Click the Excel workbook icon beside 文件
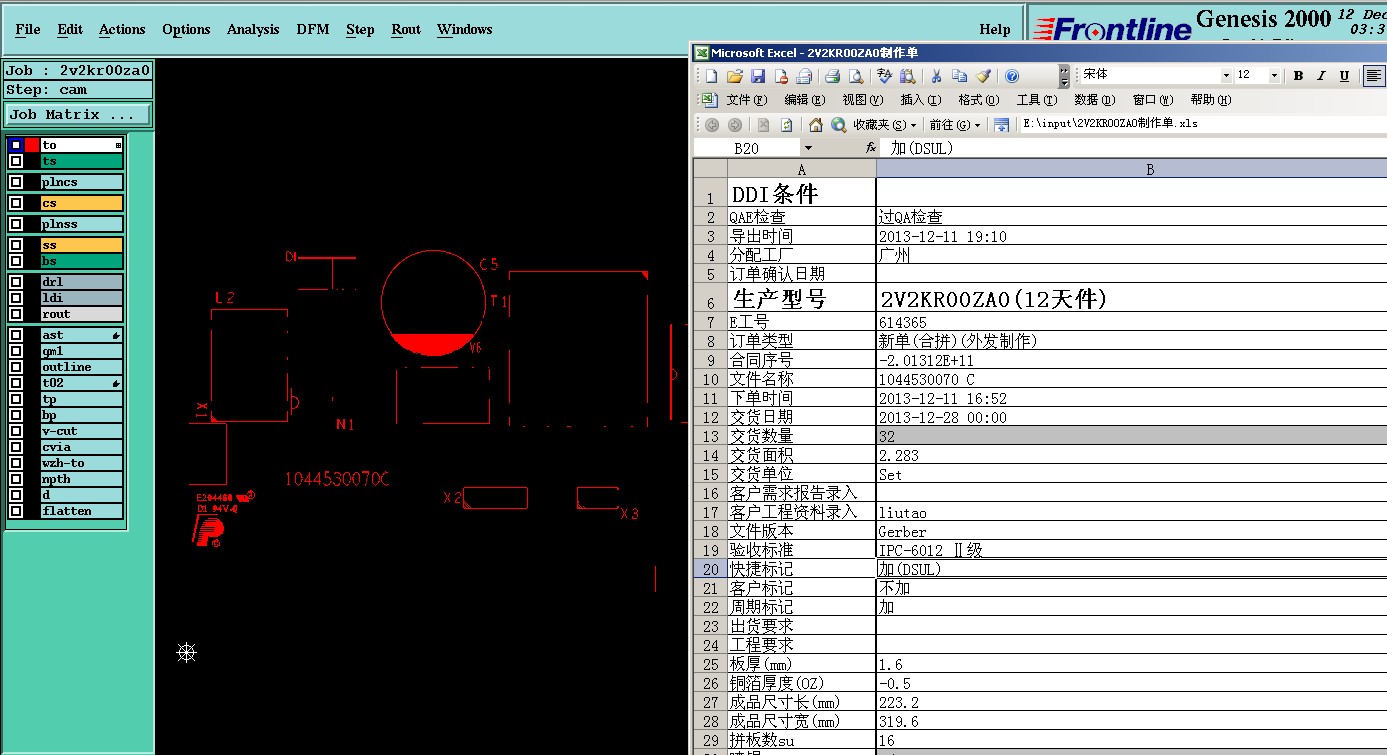Viewport: 1387px width, 755px height. (709, 100)
